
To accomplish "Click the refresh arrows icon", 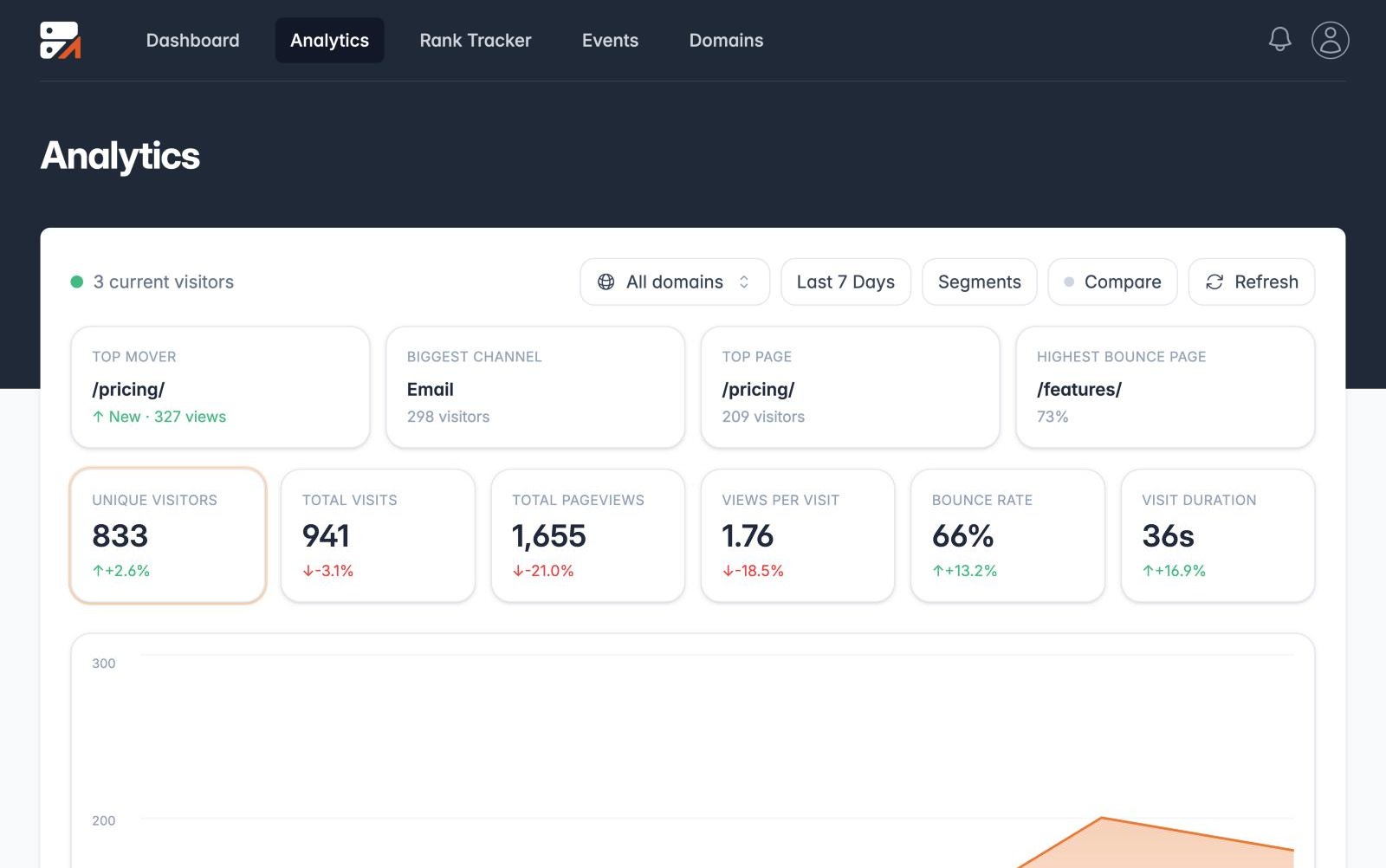I will click(1214, 282).
